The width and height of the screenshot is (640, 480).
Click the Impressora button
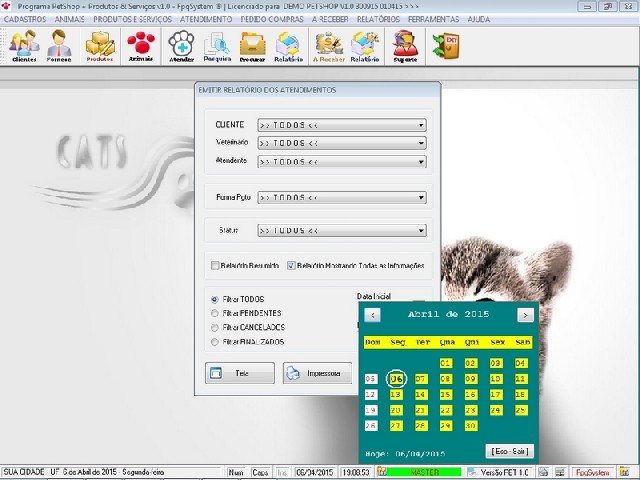317,373
